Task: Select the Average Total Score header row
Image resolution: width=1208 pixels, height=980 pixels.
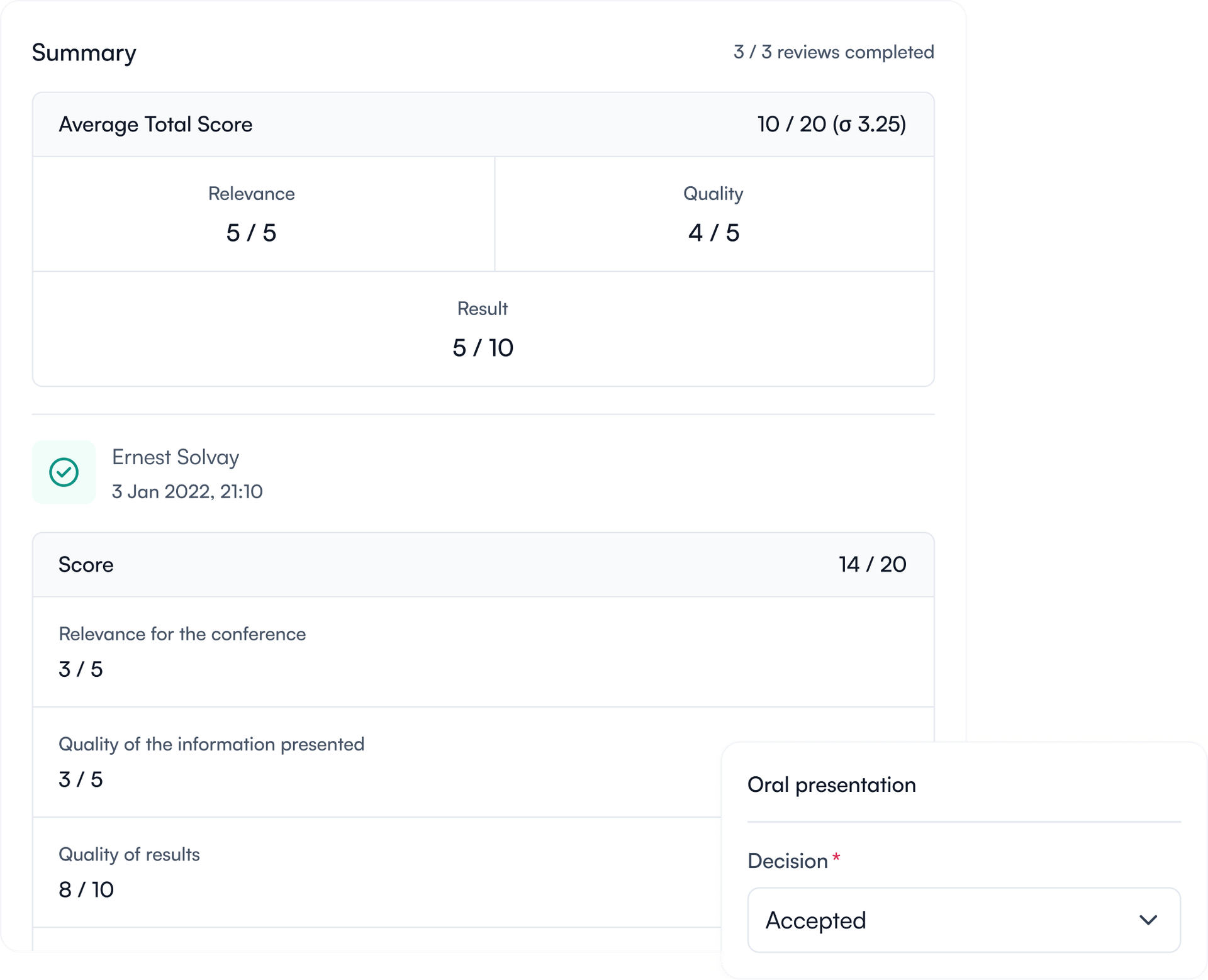Action: coord(483,123)
